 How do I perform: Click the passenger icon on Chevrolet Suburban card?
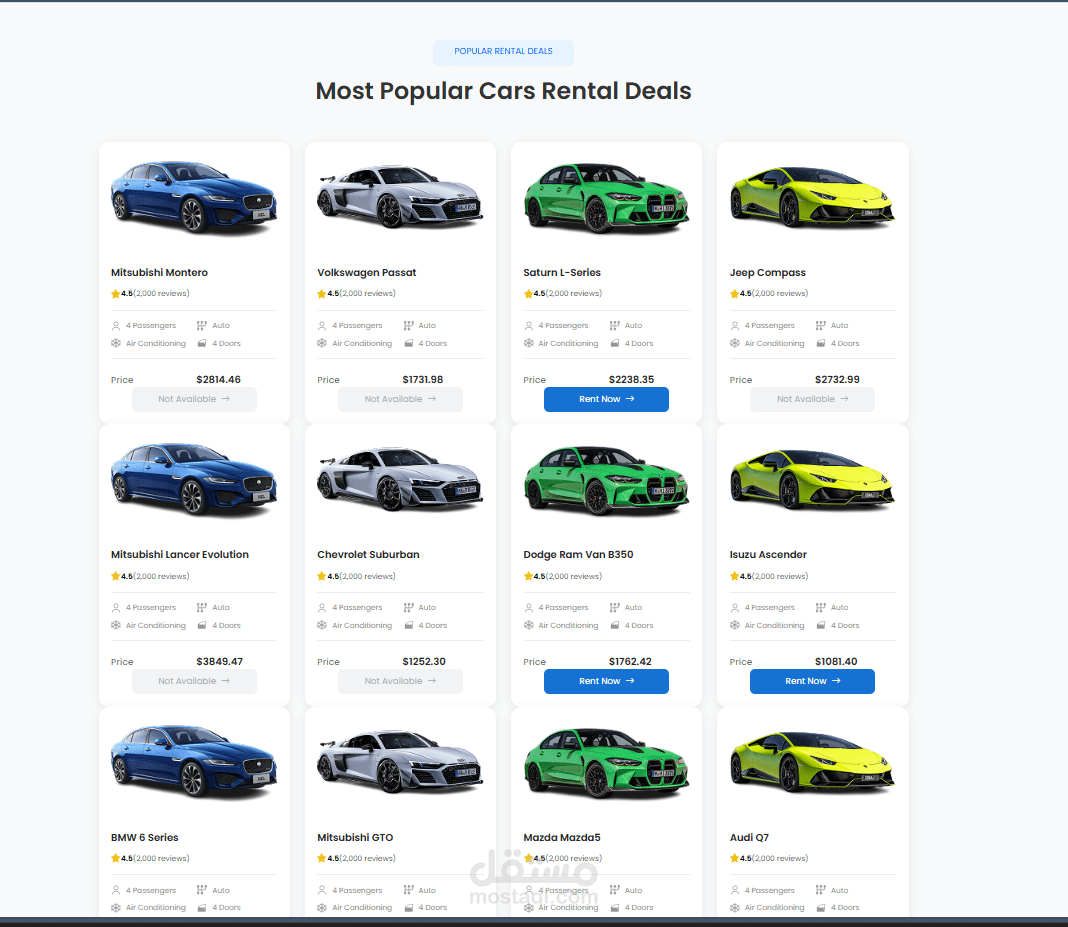click(x=321, y=608)
